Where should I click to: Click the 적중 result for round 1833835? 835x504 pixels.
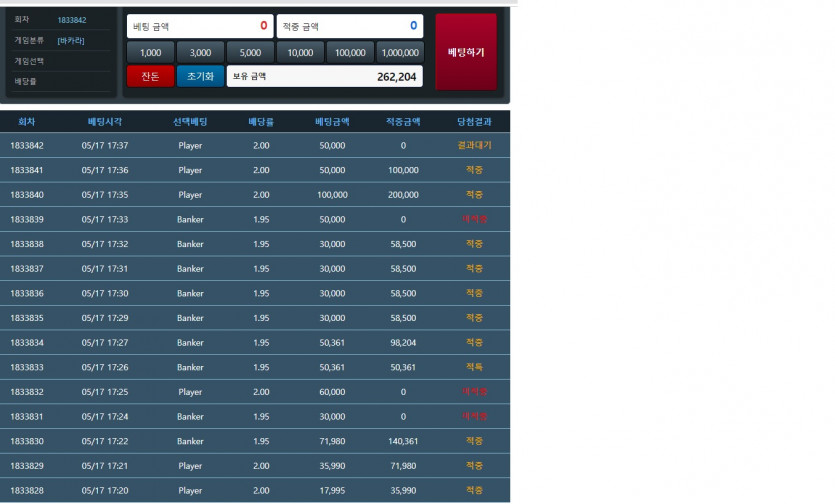pyautogui.click(x=474, y=318)
